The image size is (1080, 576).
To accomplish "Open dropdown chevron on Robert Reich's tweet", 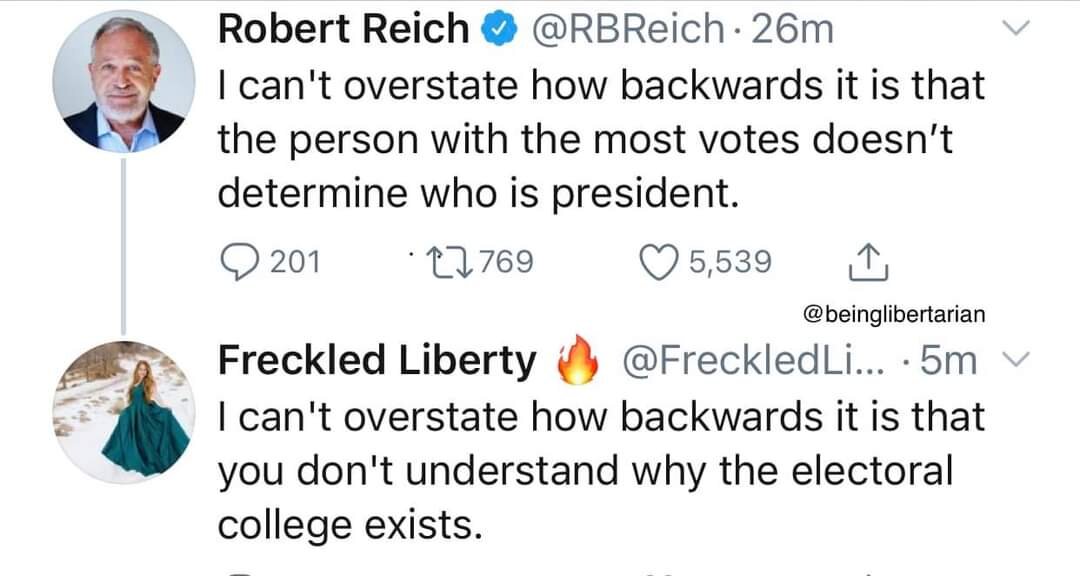I will [1014, 30].
